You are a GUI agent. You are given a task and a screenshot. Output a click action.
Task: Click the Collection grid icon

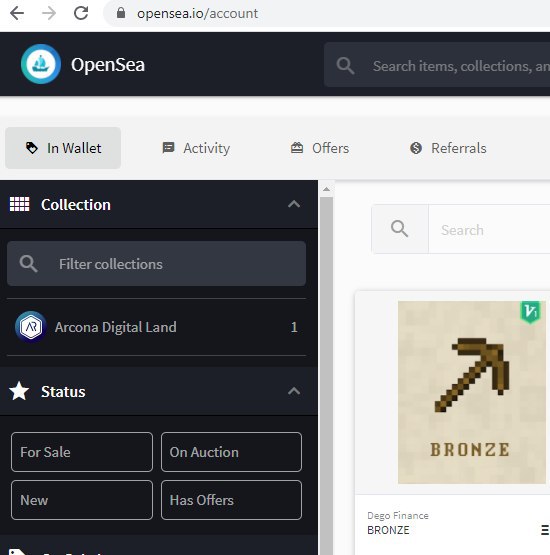coord(19,204)
